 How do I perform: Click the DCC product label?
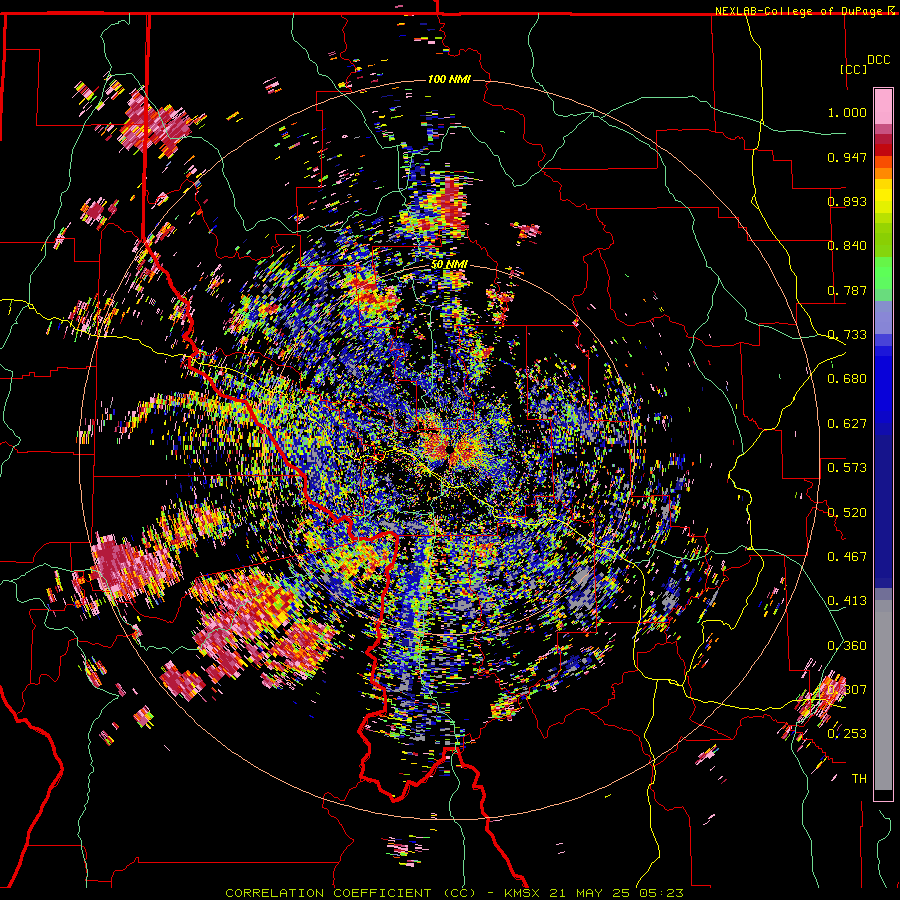(878, 60)
